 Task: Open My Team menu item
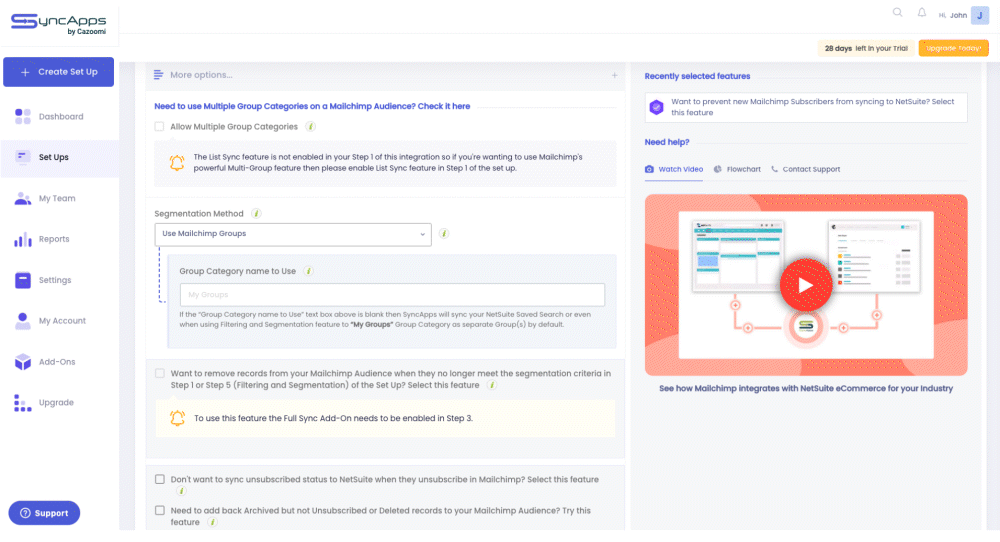pyautogui.click(x=57, y=198)
